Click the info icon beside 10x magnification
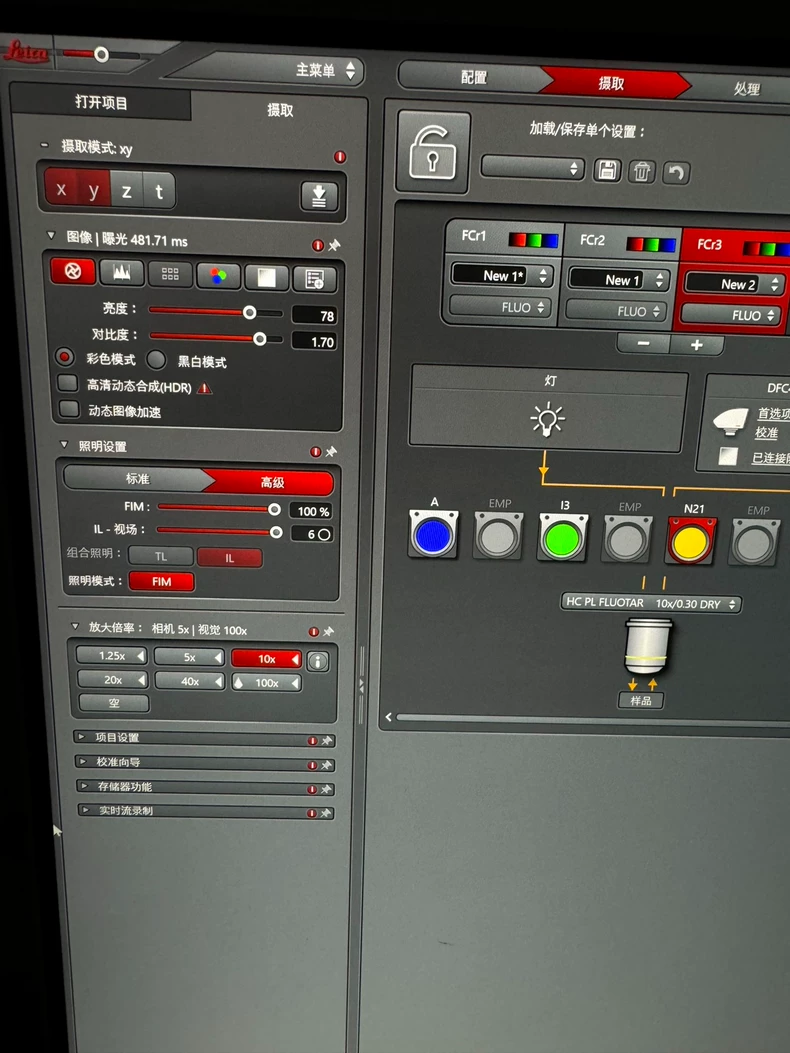The height and width of the screenshot is (1053, 790). tap(318, 661)
